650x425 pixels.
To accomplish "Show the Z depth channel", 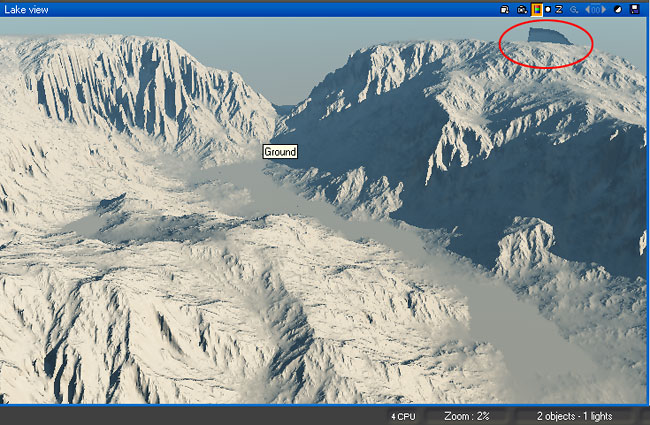I will coord(559,9).
